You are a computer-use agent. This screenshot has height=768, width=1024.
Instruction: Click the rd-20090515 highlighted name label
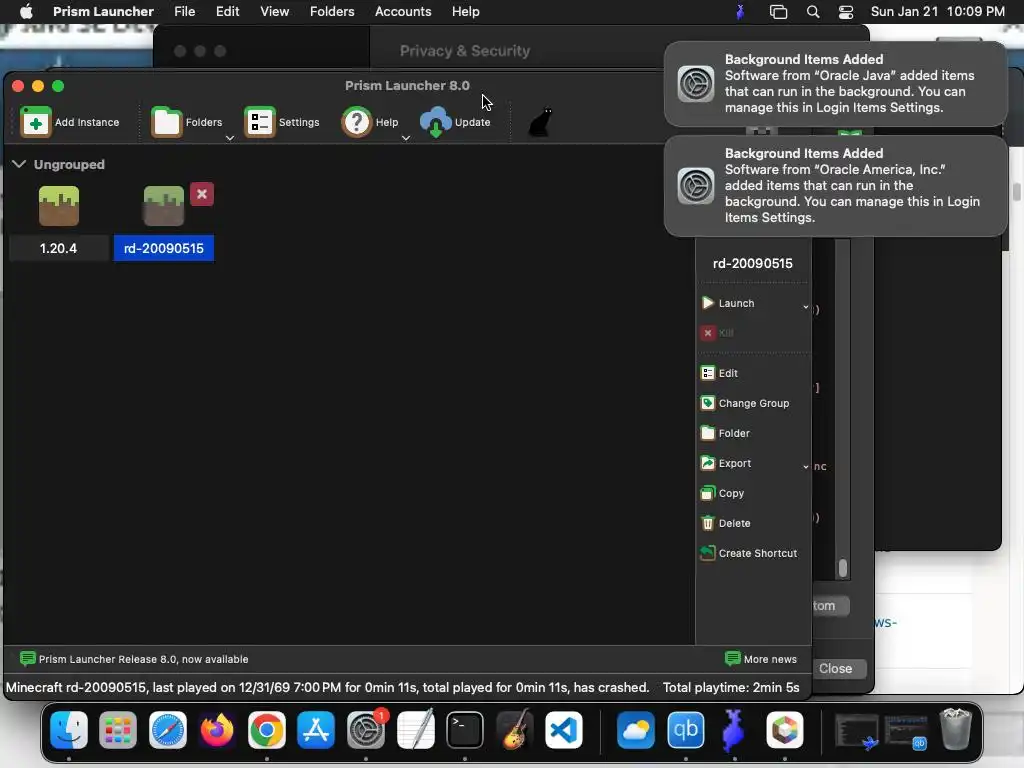(x=163, y=248)
